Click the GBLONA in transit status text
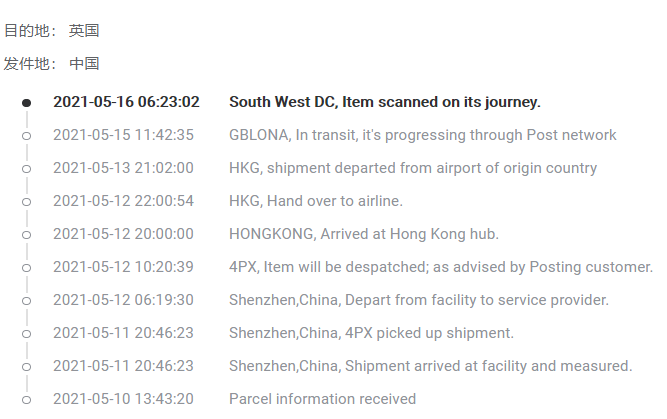The height and width of the screenshot is (419, 667). (x=422, y=135)
